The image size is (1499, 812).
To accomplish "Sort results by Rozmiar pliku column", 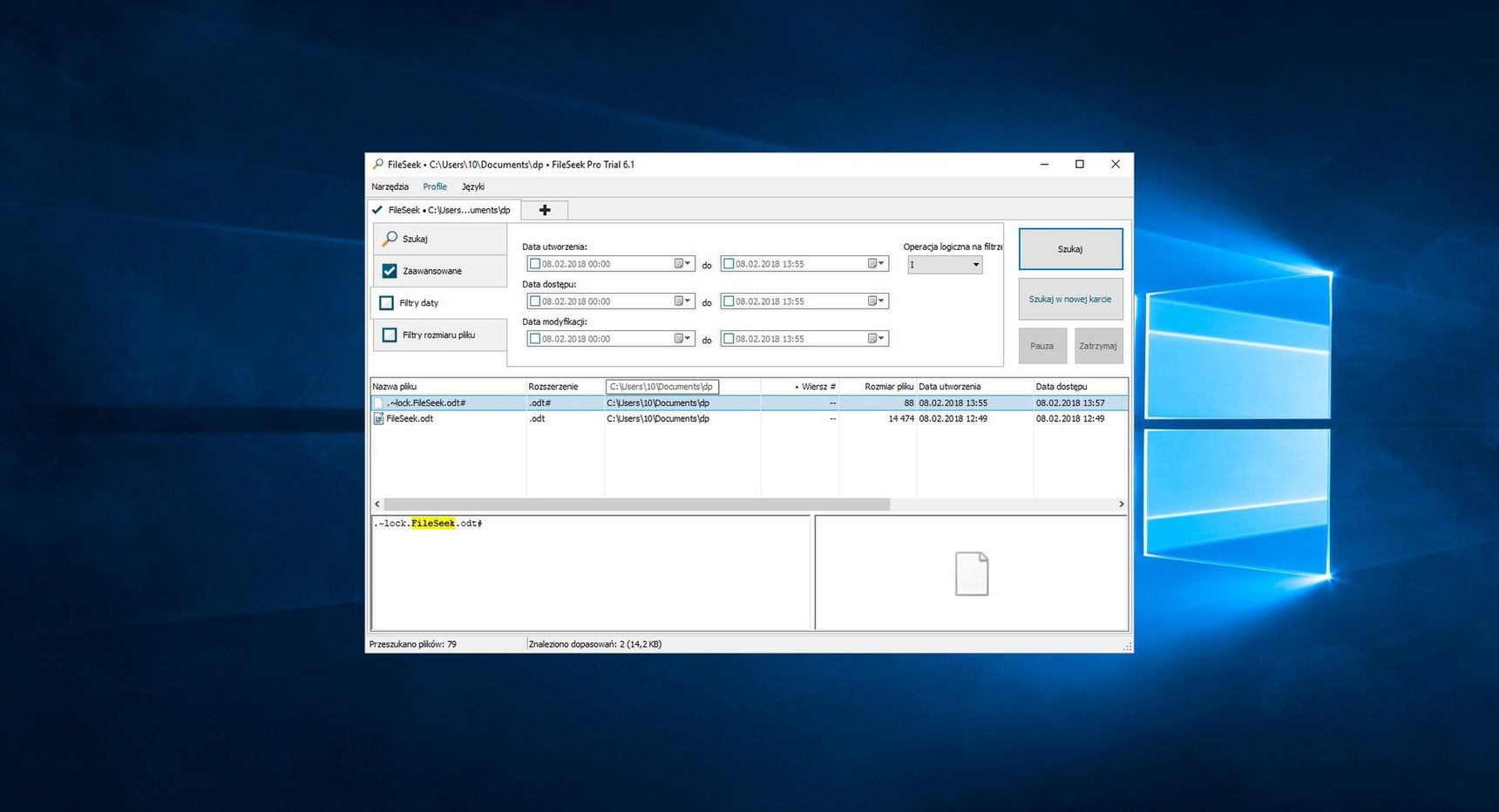I will [878, 387].
